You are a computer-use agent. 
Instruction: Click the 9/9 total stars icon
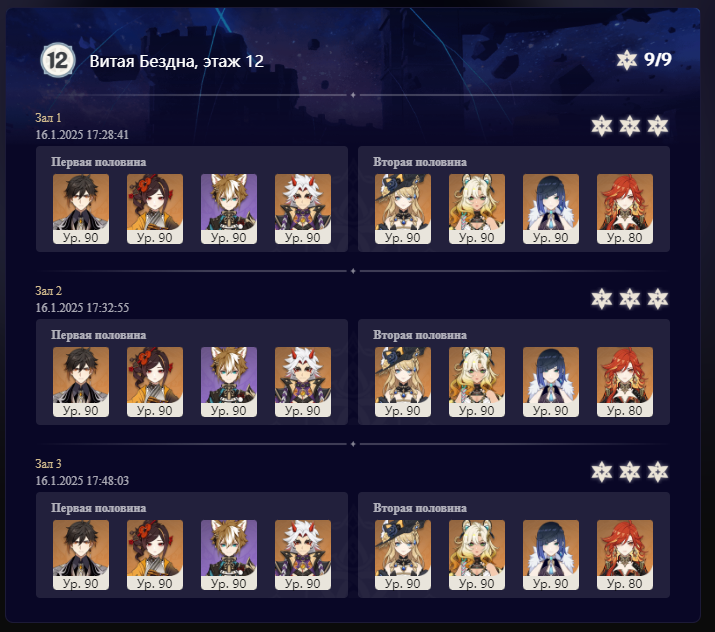point(627,60)
